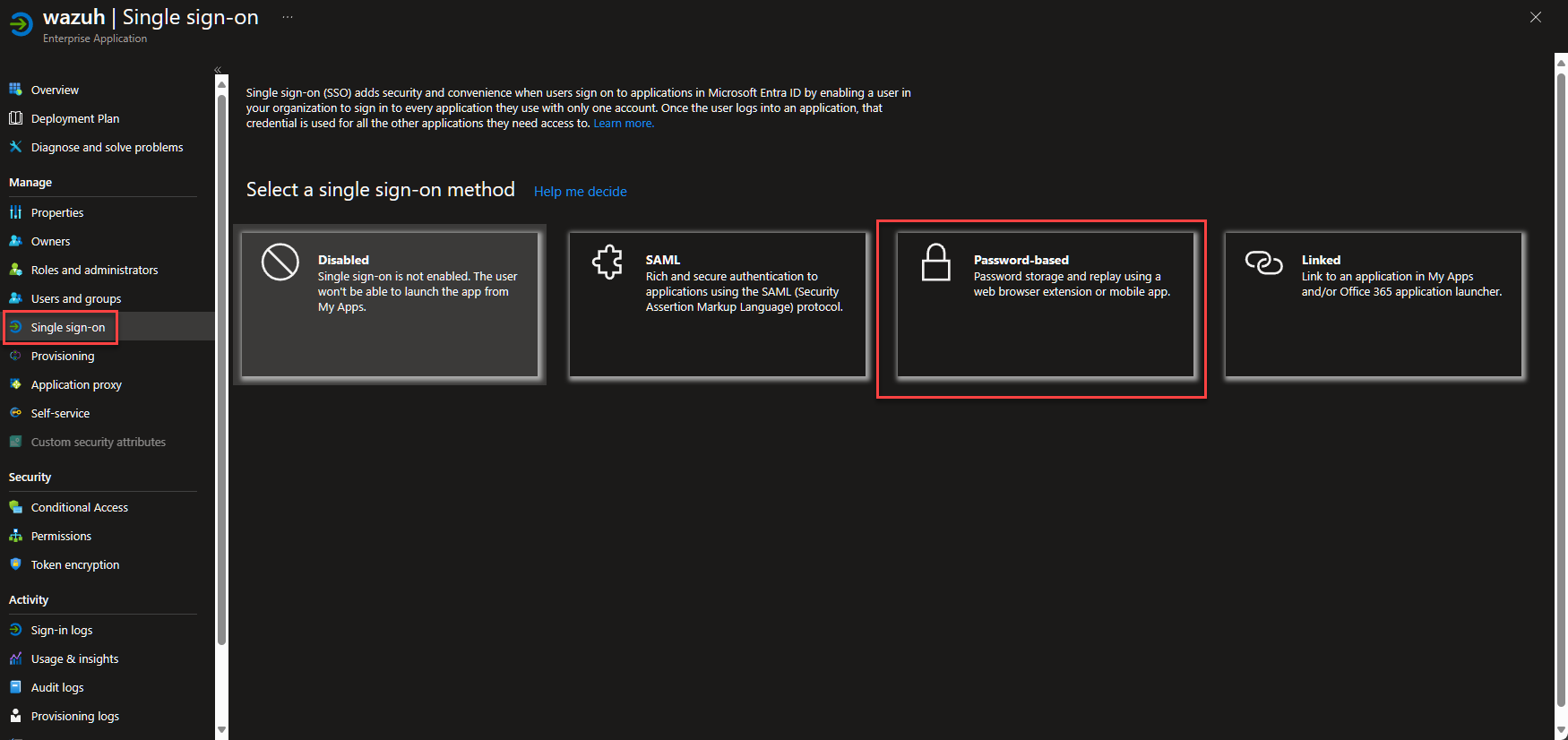
Task: Click sidebar scroll down arrow
Action: pos(222,730)
